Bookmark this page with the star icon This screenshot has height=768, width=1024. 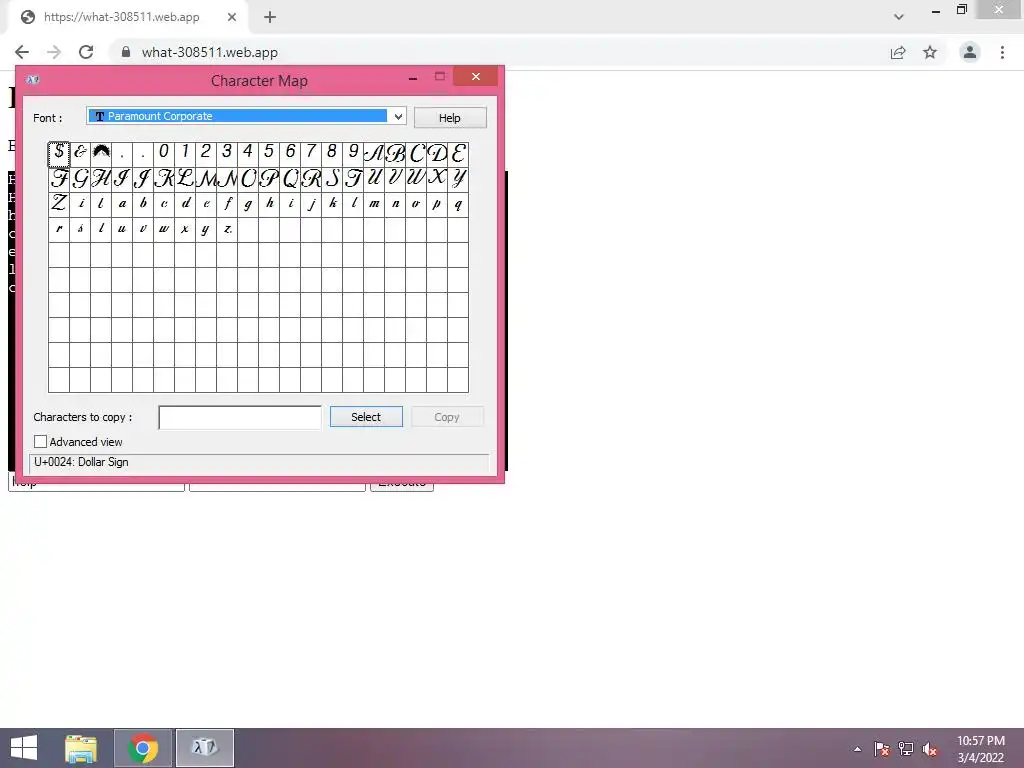(x=930, y=52)
